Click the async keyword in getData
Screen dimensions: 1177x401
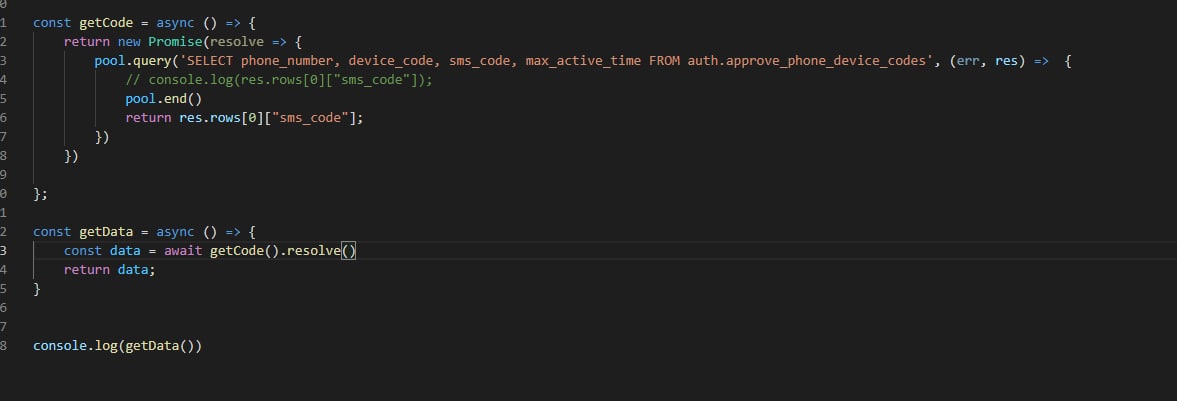(175, 231)
